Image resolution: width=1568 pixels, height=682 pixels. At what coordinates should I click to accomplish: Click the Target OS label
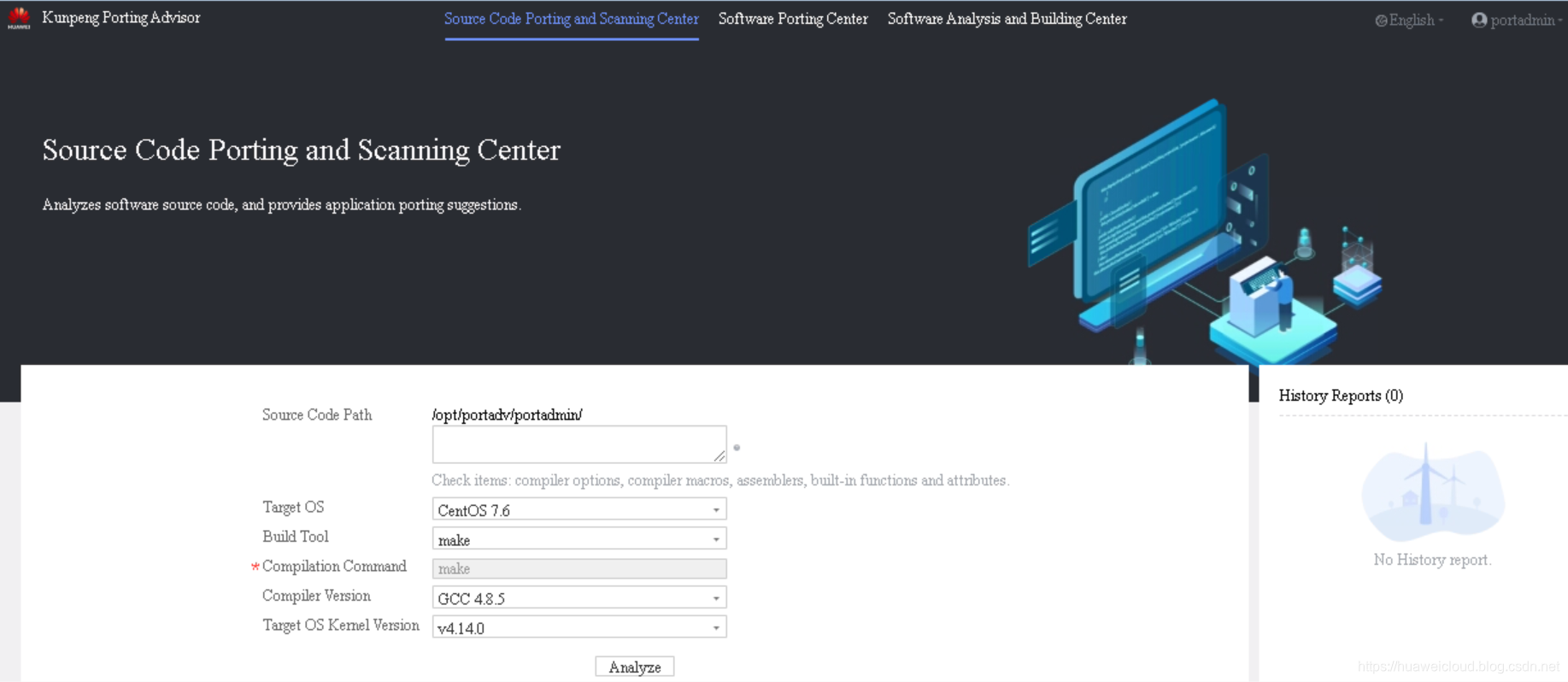pyautogui.click(x=293, y=507)
